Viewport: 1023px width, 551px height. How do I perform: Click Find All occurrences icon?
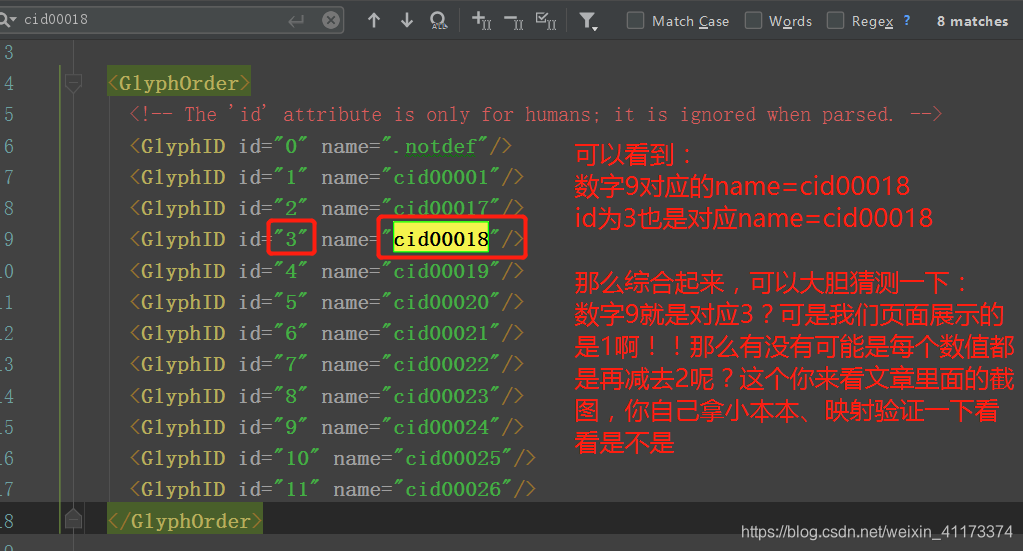click(439, 20)
